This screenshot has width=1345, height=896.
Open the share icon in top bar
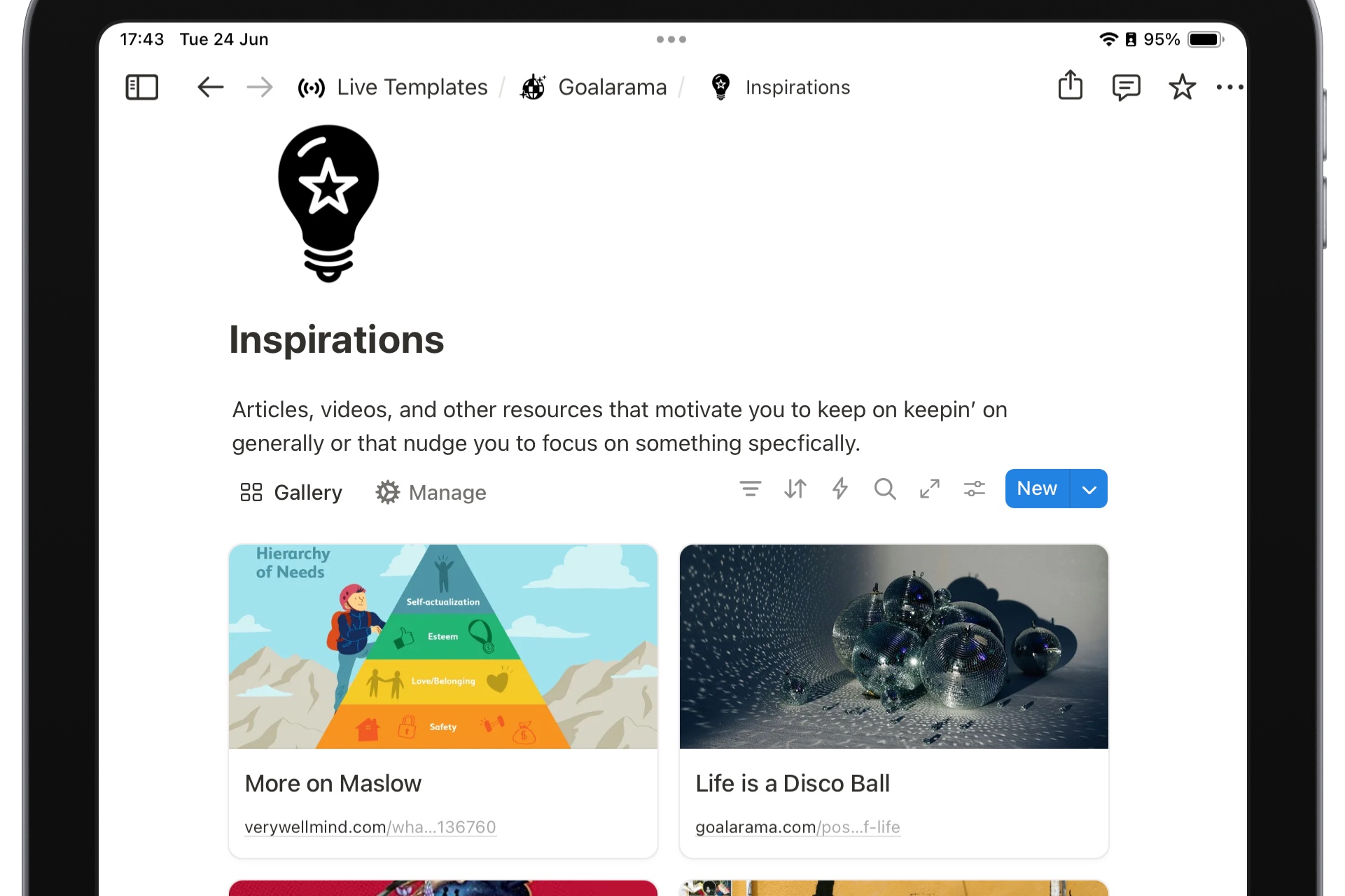pos(1070,85)
